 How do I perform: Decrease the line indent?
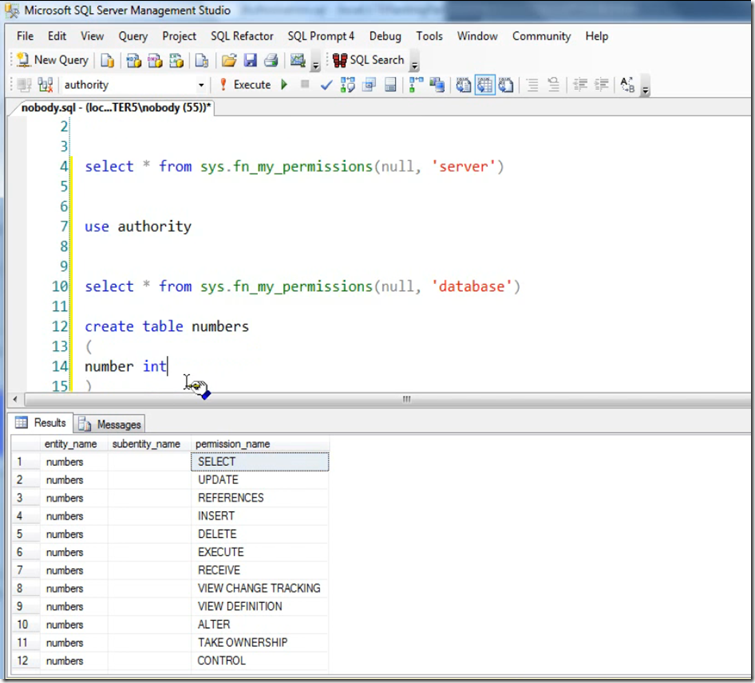tap(580, 85)
